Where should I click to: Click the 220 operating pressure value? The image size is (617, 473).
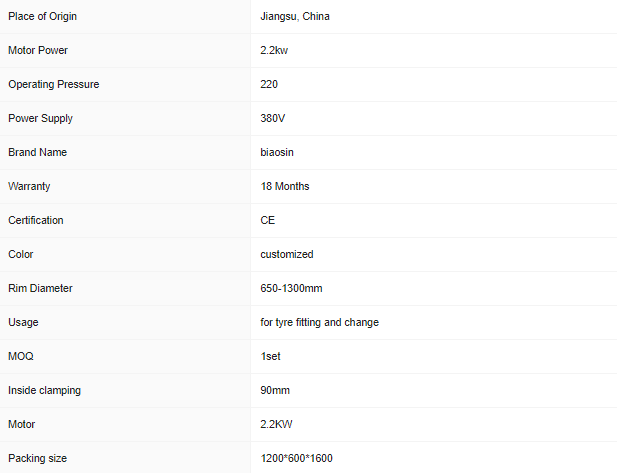tap(269, 84)
